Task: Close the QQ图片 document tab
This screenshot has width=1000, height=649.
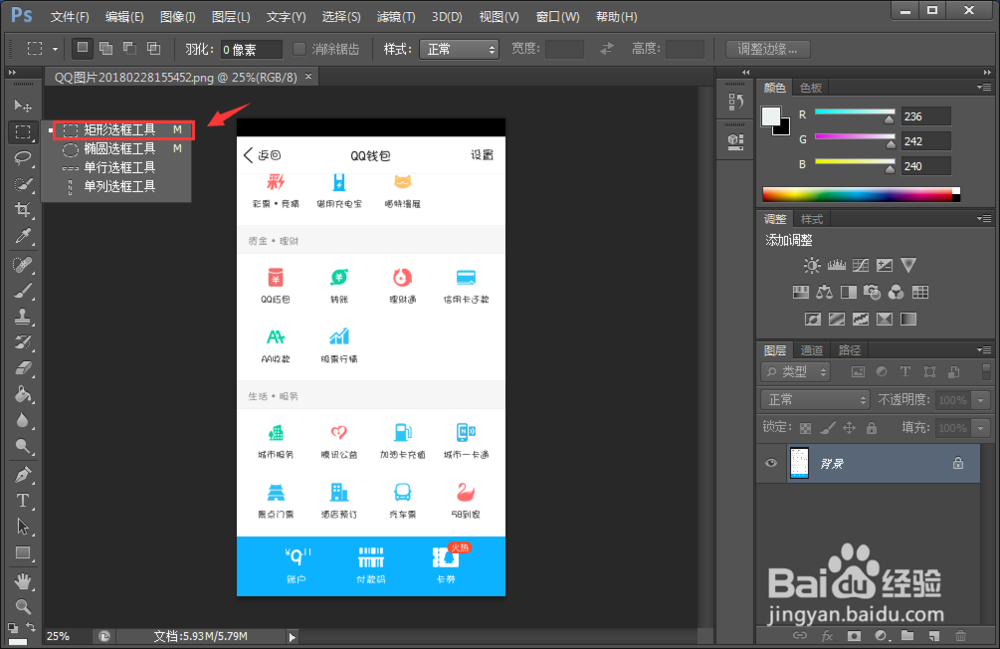Action: (309, 77)
